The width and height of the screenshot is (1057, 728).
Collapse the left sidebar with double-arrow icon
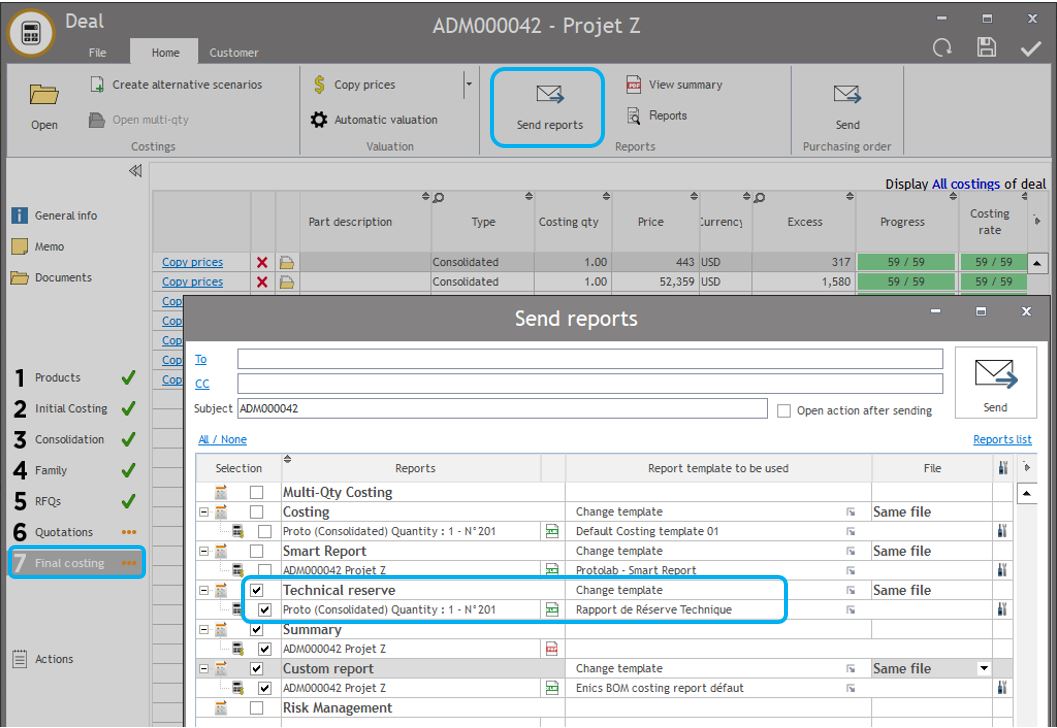135,172
